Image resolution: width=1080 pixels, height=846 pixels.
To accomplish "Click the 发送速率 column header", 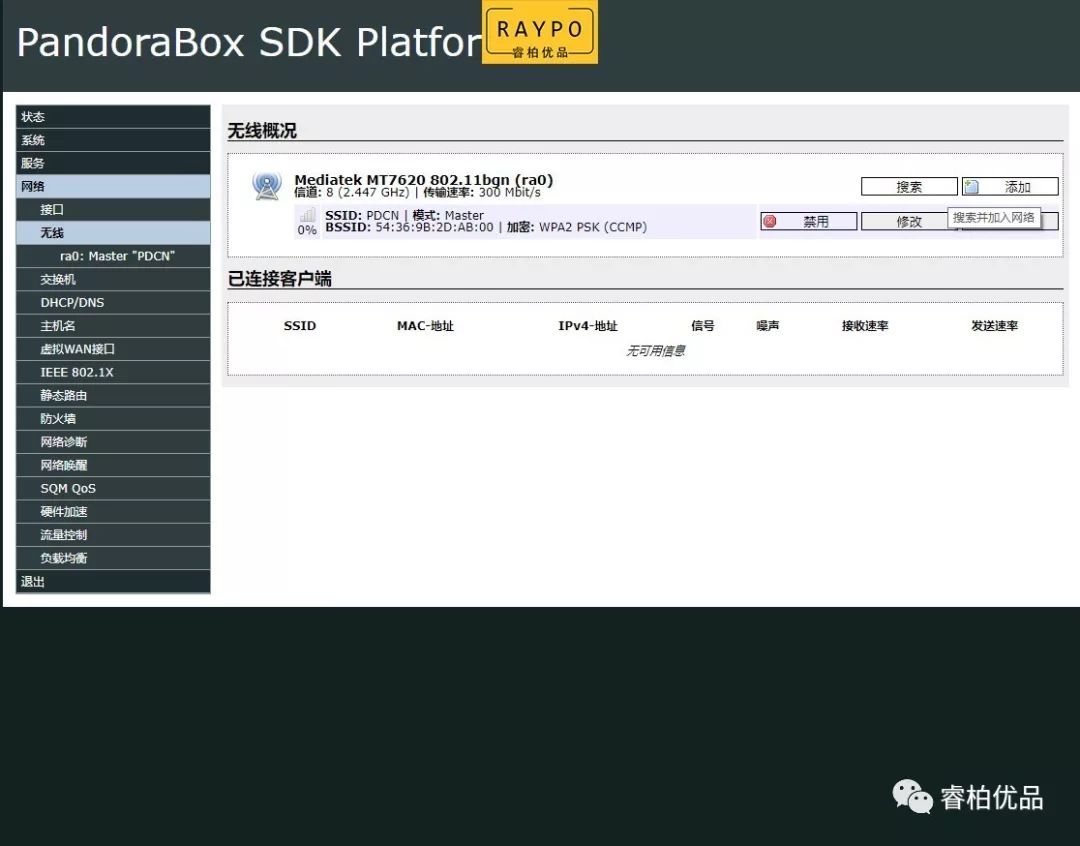I will pos(994,326).
